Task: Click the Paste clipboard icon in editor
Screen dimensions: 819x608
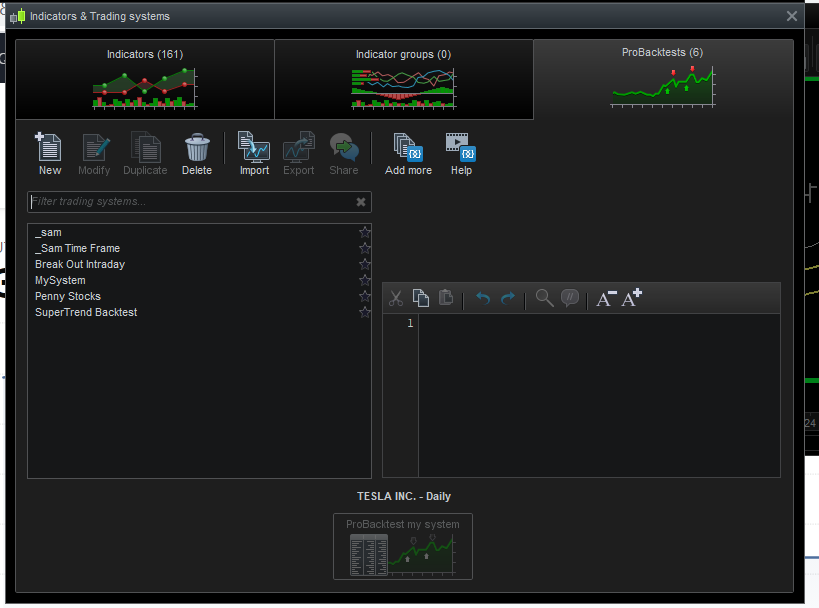Action: coord(446,298)
